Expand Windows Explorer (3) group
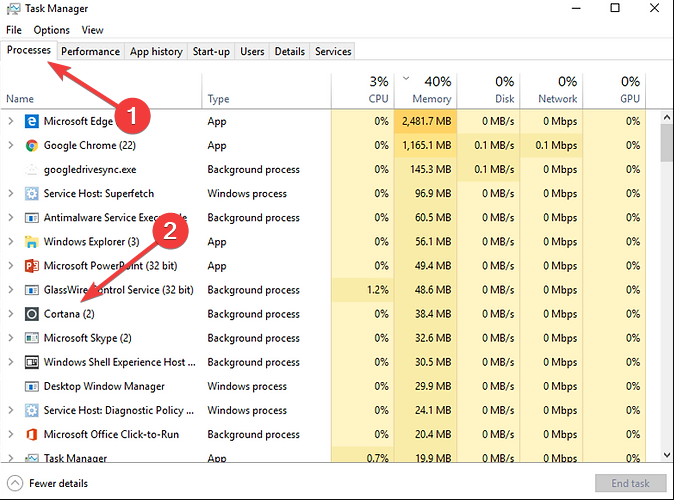The height and width of the screenshot is (500, 674). point(11,242)
